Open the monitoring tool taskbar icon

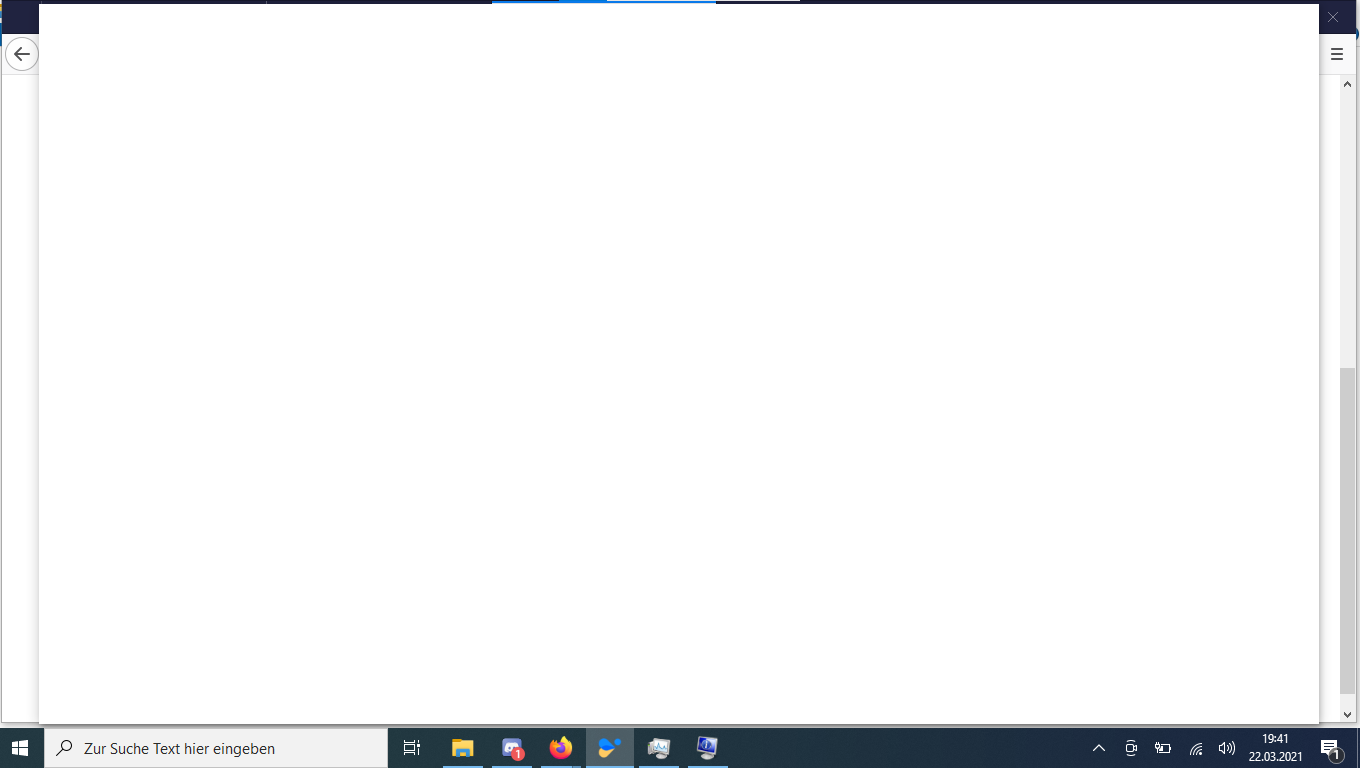tap(658, 747)
